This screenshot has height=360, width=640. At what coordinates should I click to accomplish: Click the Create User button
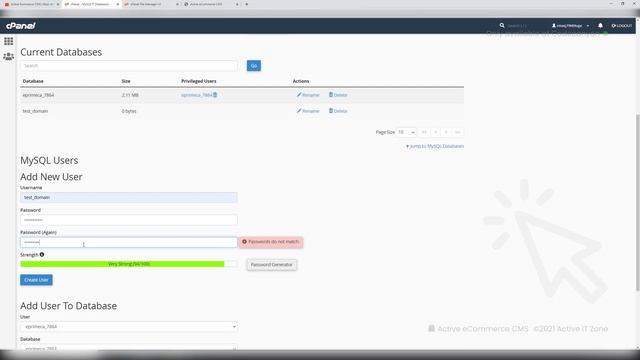(36, 280)
